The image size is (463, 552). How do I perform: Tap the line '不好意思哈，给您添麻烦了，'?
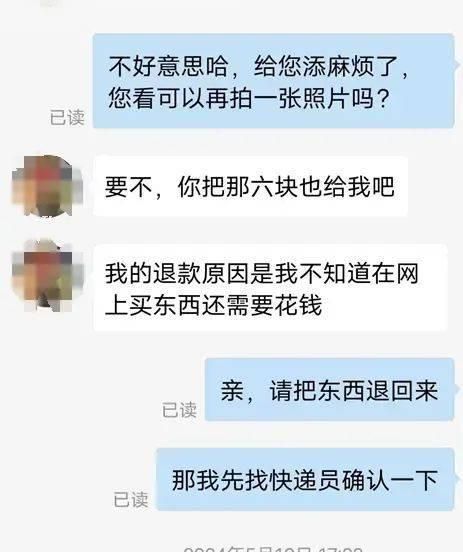[259, 67]
